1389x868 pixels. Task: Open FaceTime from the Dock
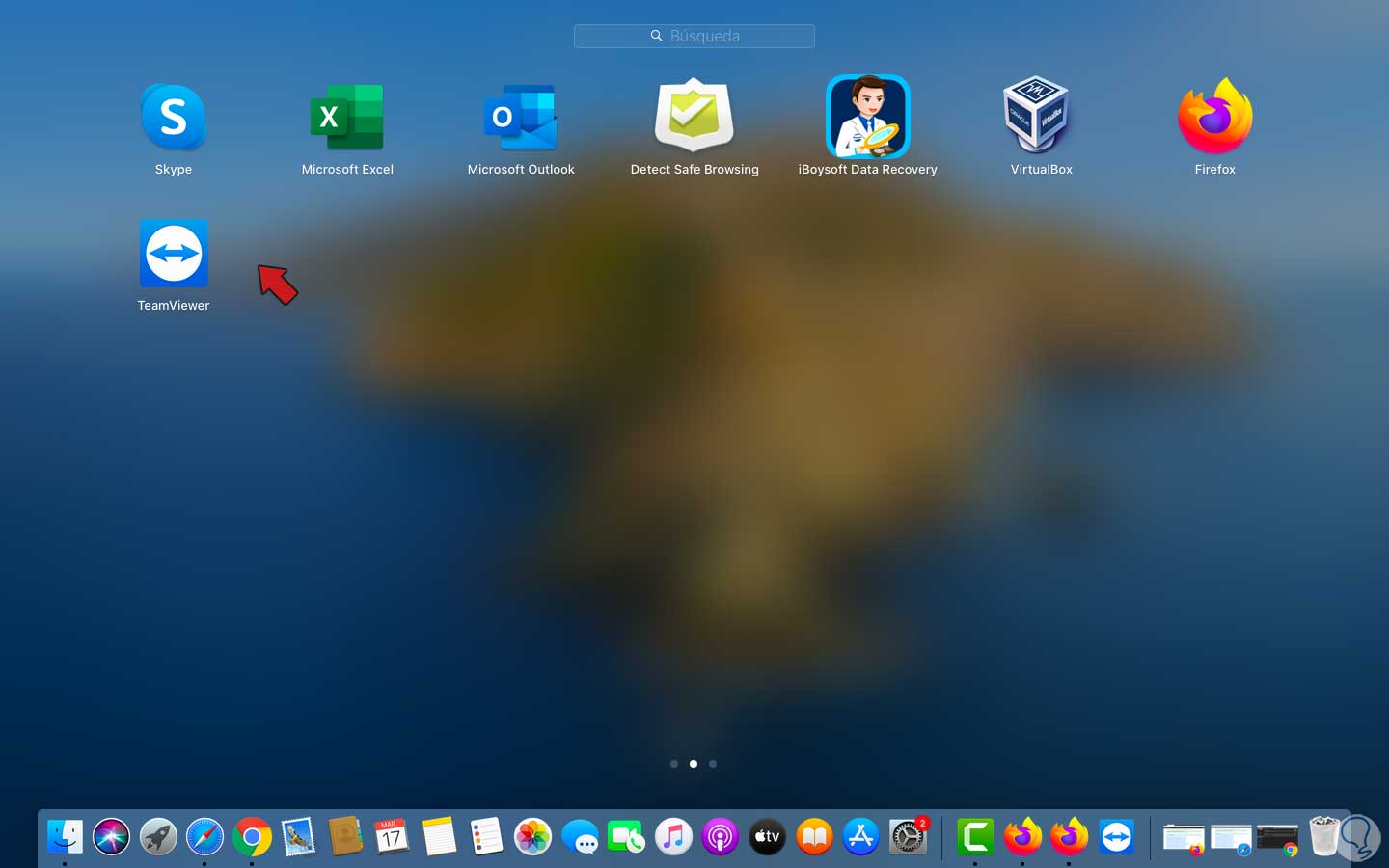pyautogui.click(x=627, y=836)
